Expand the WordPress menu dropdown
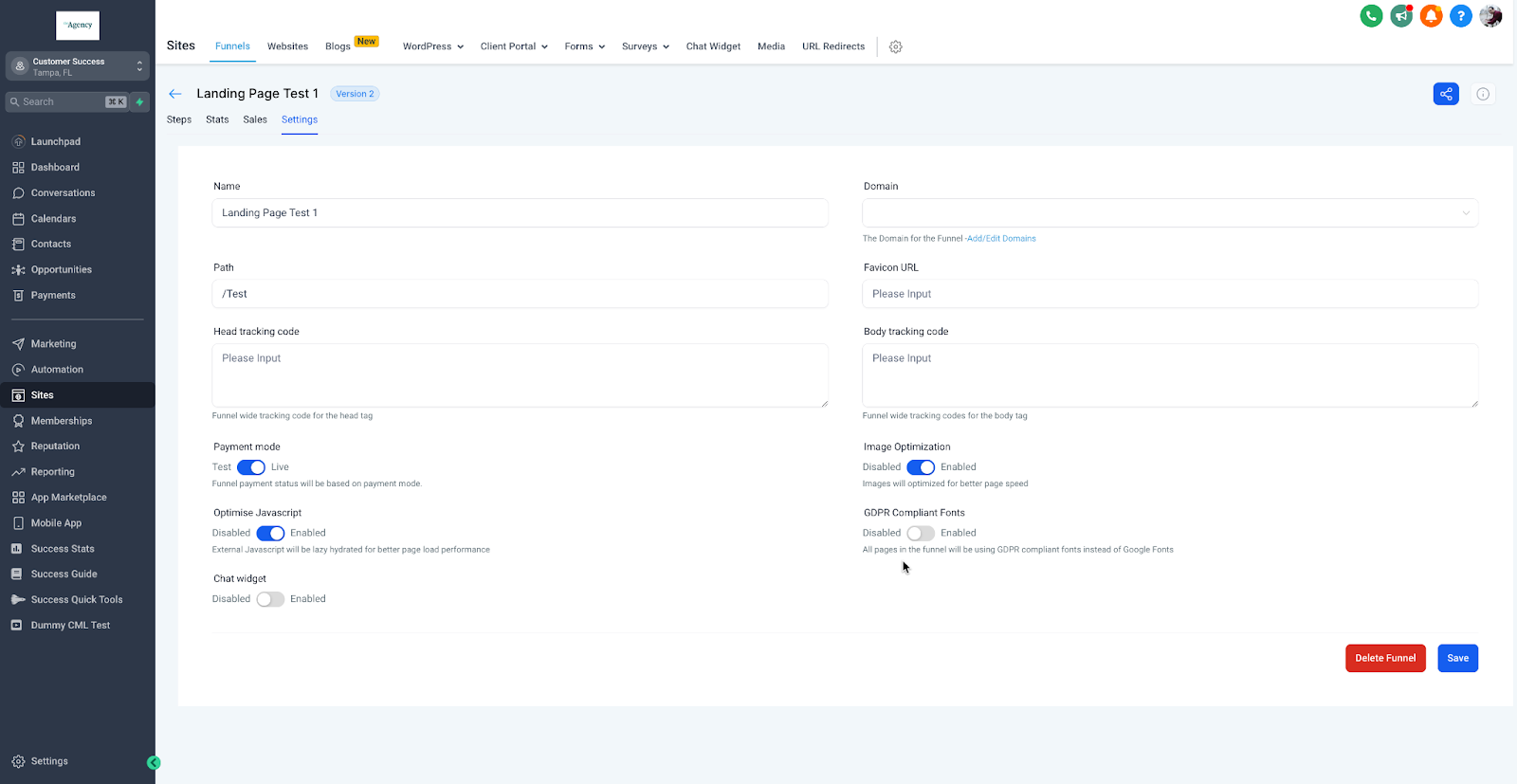 tap(432, 46)
